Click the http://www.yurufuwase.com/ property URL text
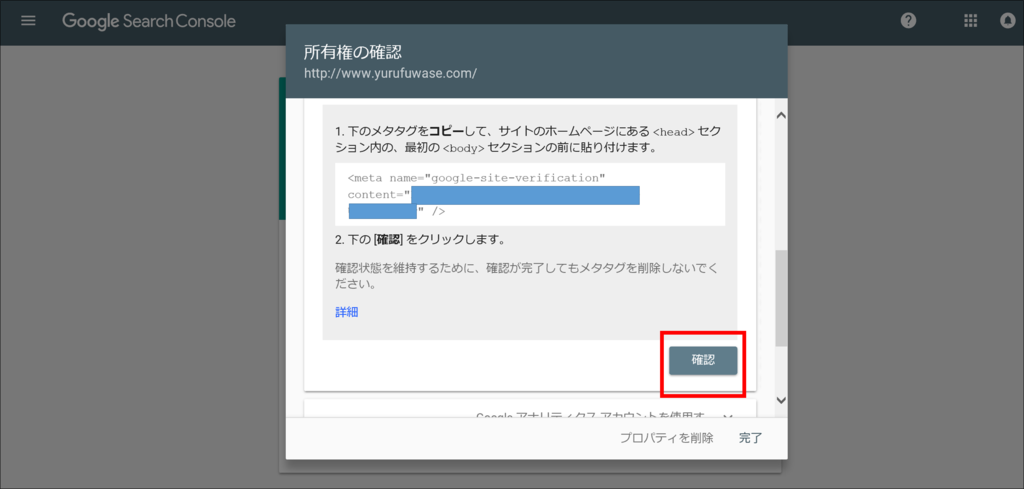This screenshot has height=489, width=1024. [391, 73]
